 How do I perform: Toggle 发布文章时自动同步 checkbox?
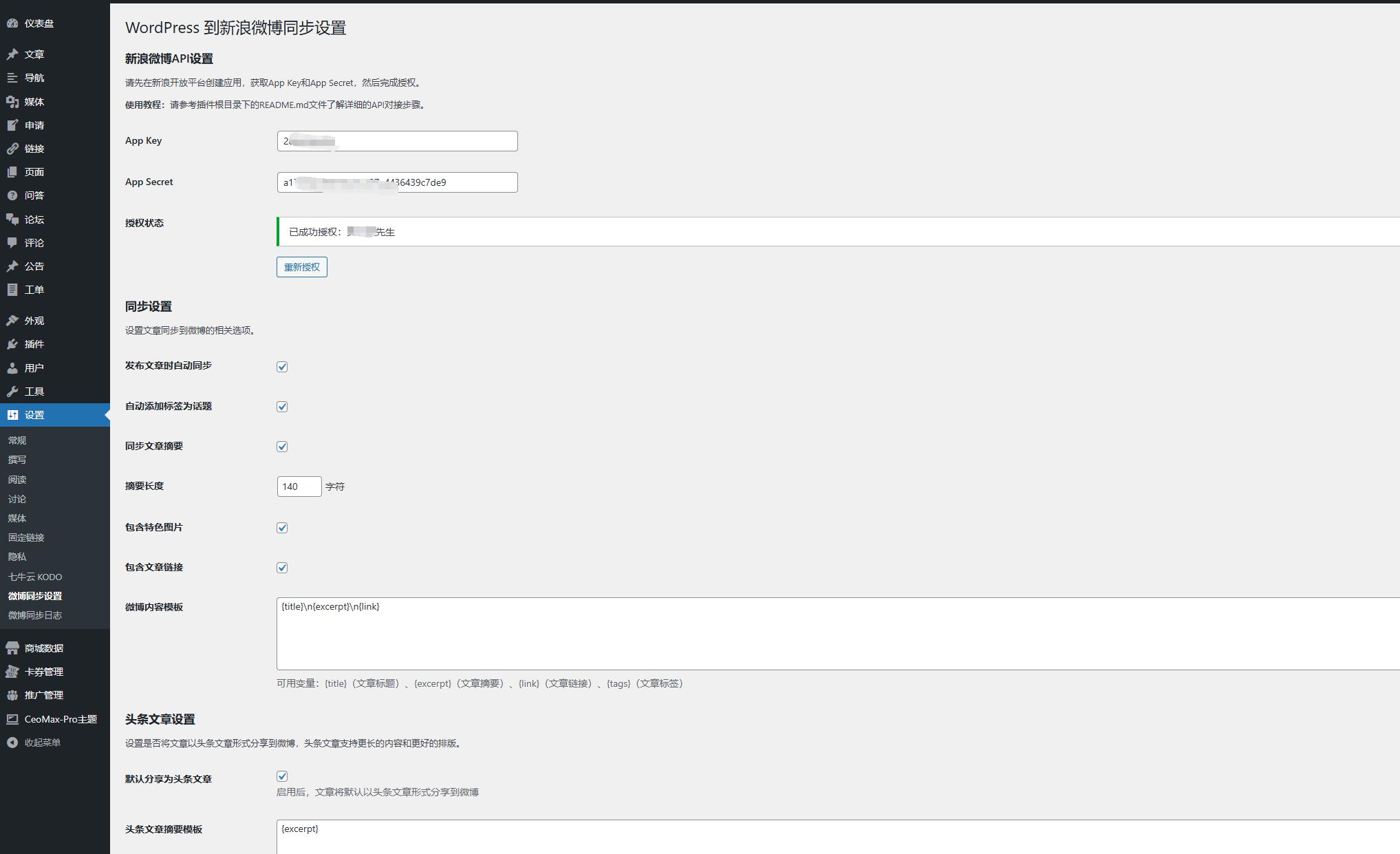(282, 367)
